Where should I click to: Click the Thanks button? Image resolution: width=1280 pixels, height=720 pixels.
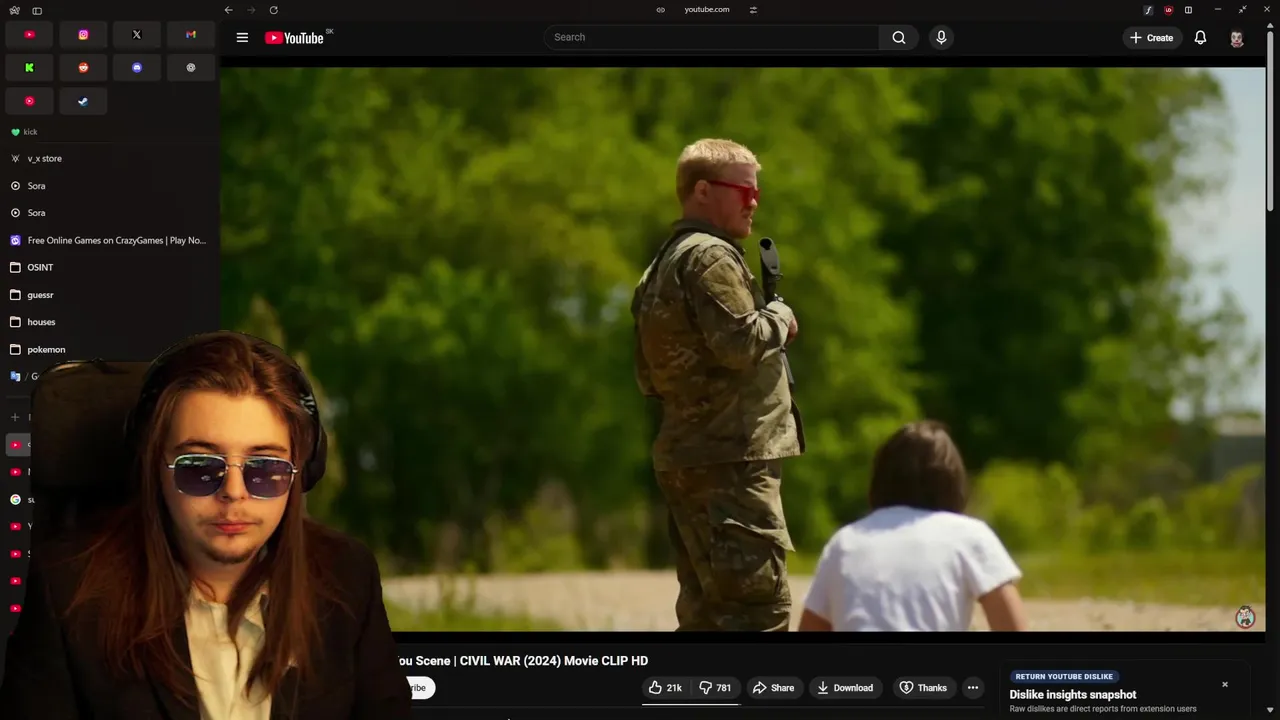[923, 688]
